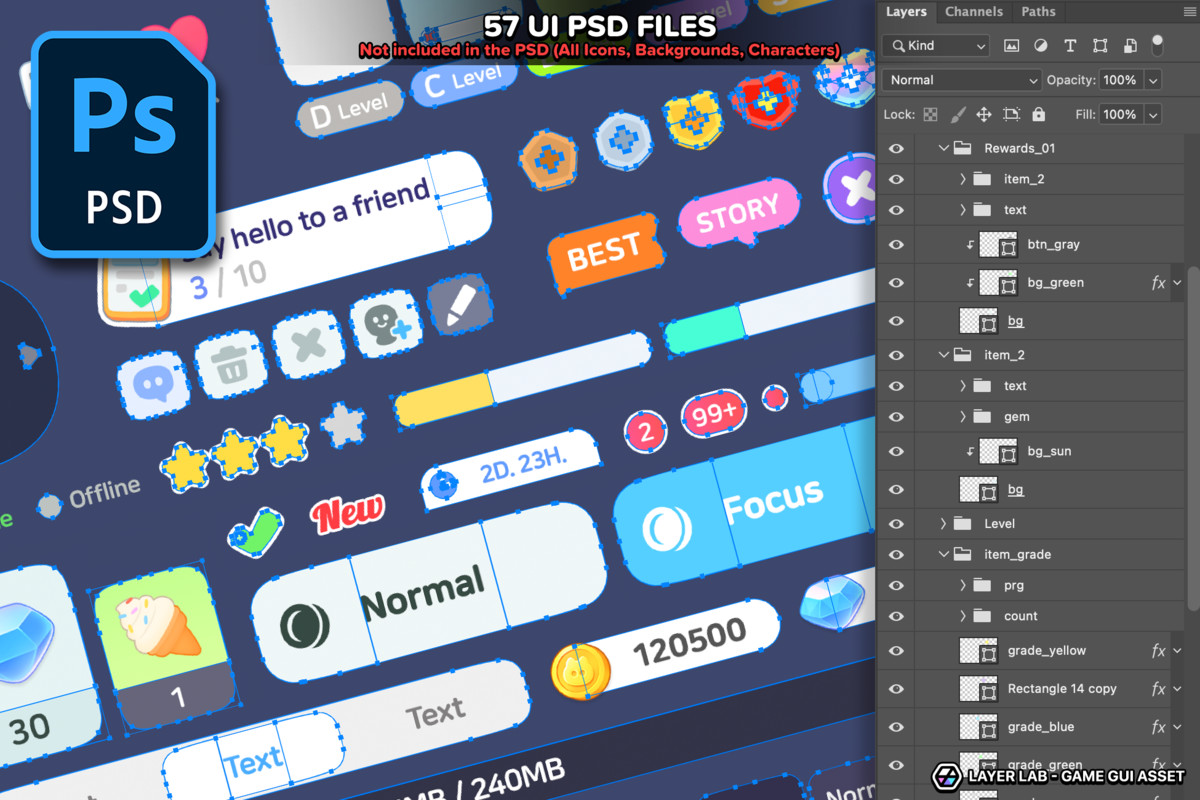The height and width of the screenshot is (800, 1200).
Task: Expand the gem group
Action: tap(963, 416)
